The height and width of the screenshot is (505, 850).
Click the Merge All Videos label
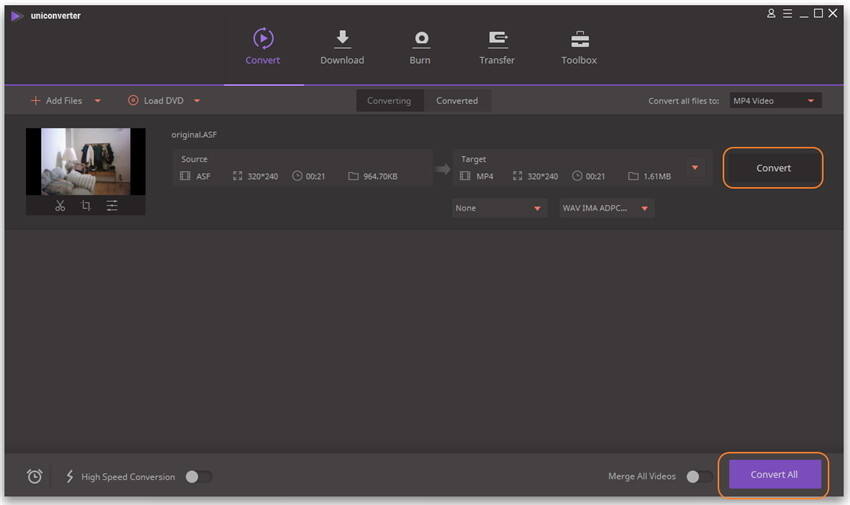[642, 476]
